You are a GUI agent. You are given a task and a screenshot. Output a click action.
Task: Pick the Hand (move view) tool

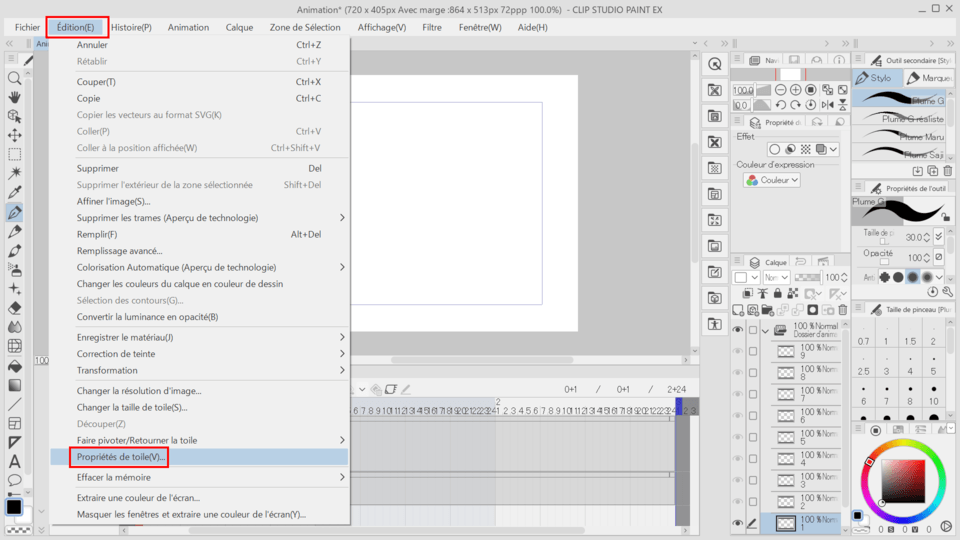[15, 97]
